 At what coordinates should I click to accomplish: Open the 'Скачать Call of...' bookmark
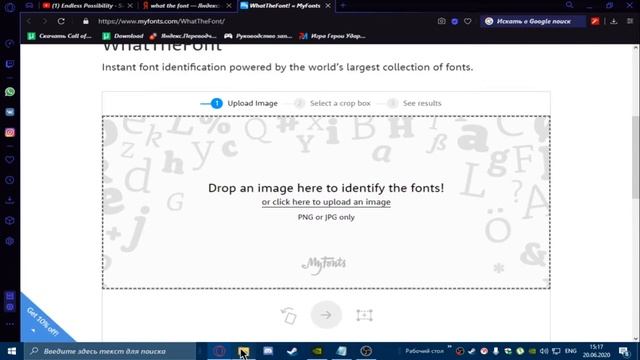click(x=60, y=36)
